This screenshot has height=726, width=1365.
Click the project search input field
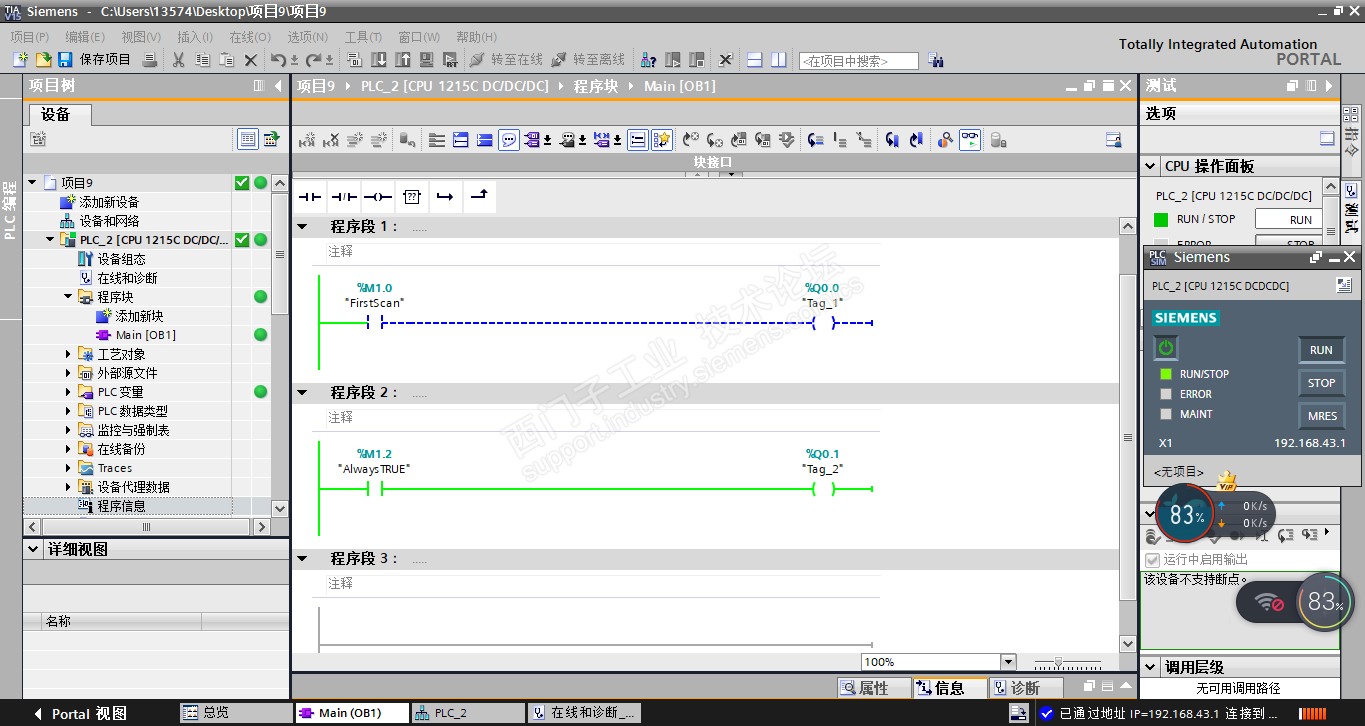coord(858,61)
